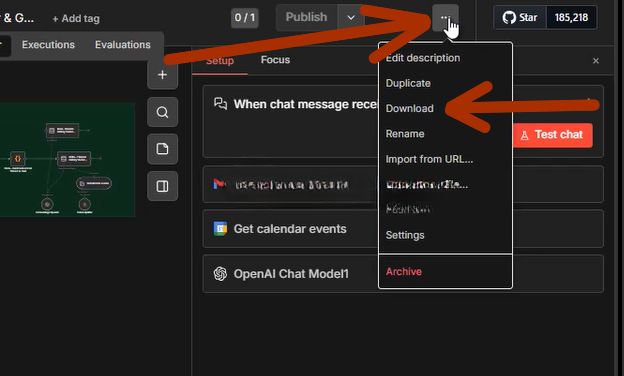
Task: Open Settings from the menu
Action: click(405, 235)
